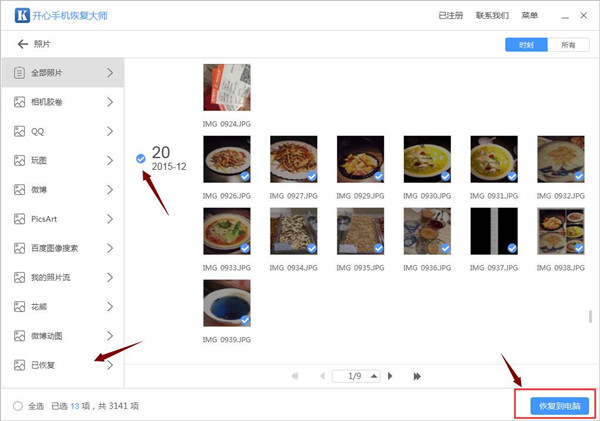
Task: Click the vertical scrollbar in photo grid
Action: pyautogui.click(x=590, y=317)
